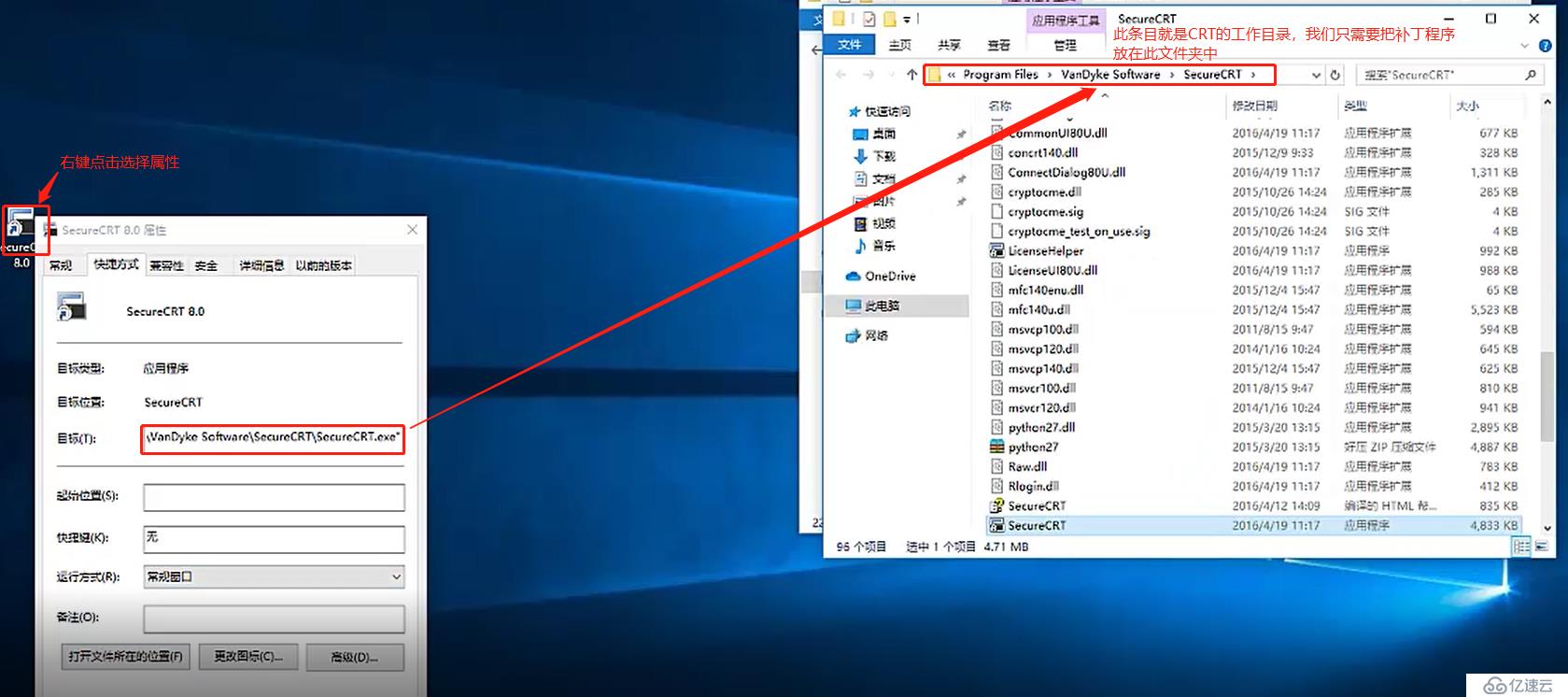Sort files by the 名称 column header

point(1000,106)
